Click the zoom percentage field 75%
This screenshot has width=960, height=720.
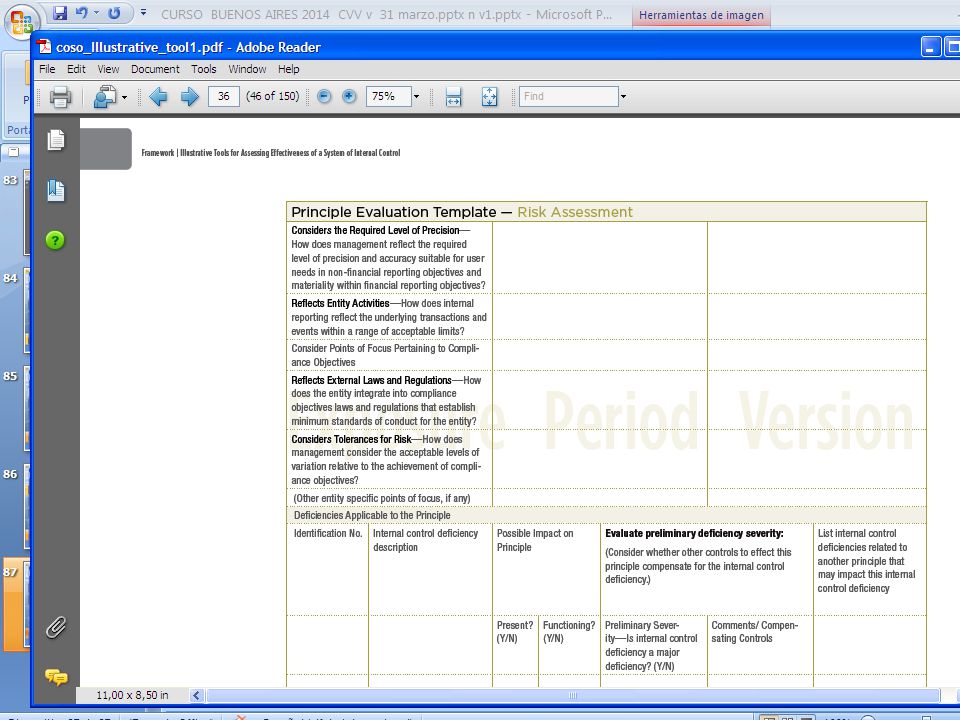(388, 96)
